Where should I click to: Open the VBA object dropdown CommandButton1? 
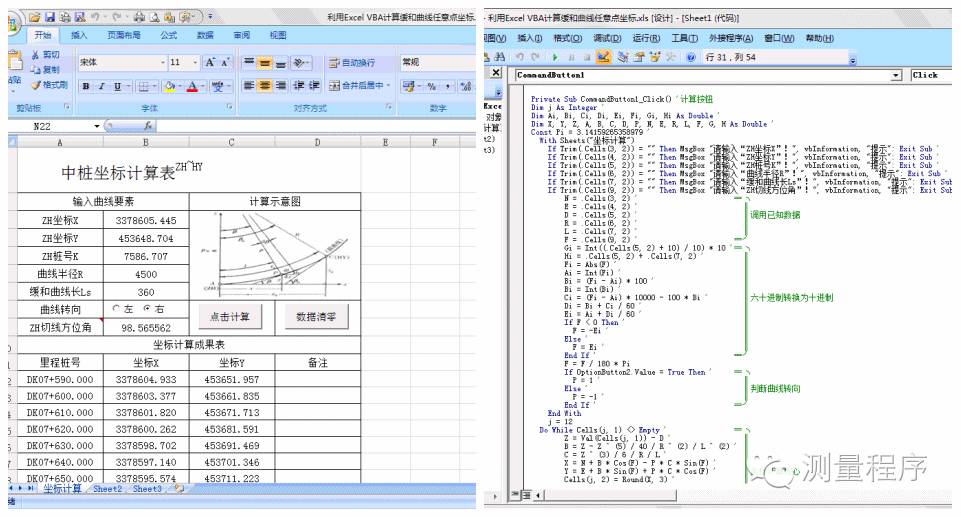coord(896,75)
